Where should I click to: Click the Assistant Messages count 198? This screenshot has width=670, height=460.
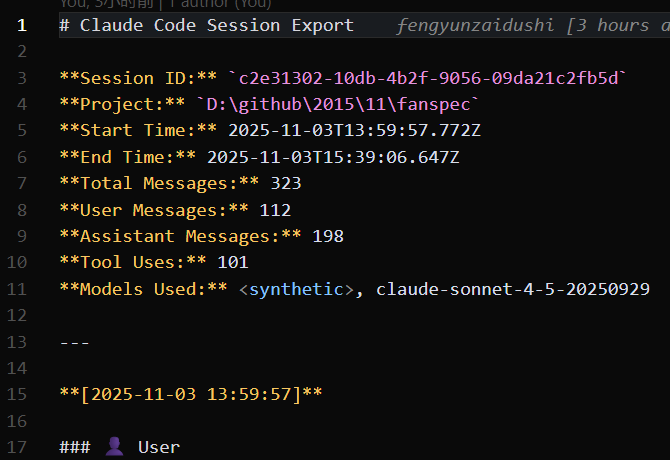pyautogui.click(x=327, y=236)
